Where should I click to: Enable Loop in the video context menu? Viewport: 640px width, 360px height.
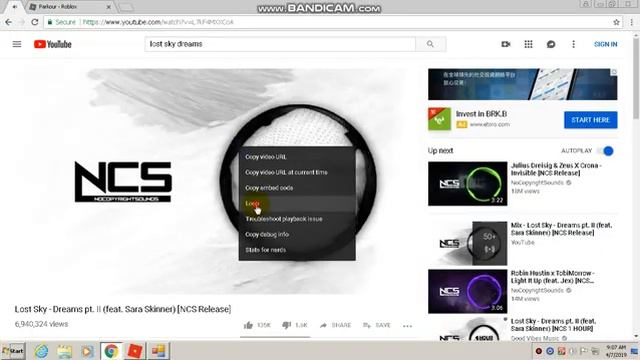pos(297,203)
